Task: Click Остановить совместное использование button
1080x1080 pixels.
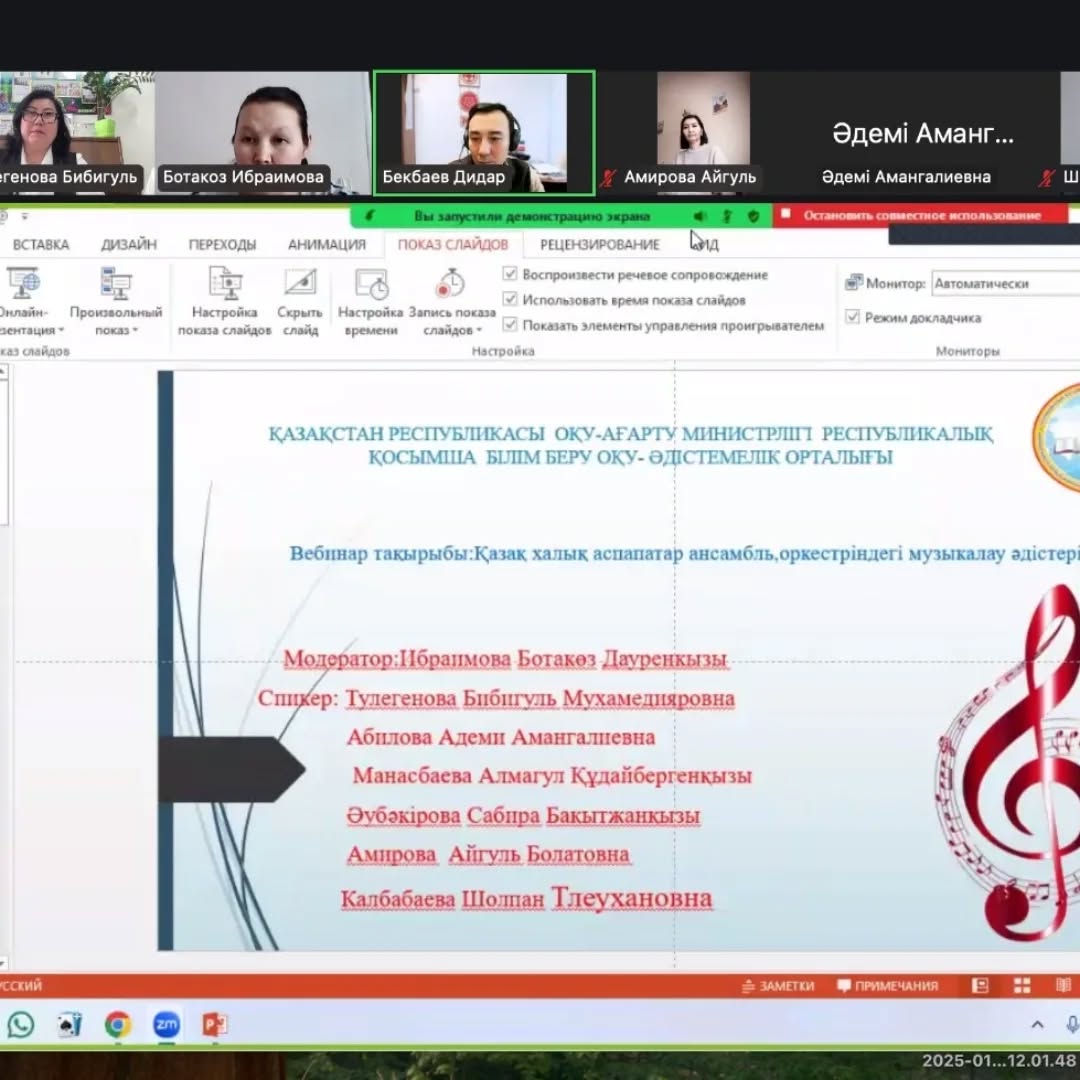Action: coord(920,215)
